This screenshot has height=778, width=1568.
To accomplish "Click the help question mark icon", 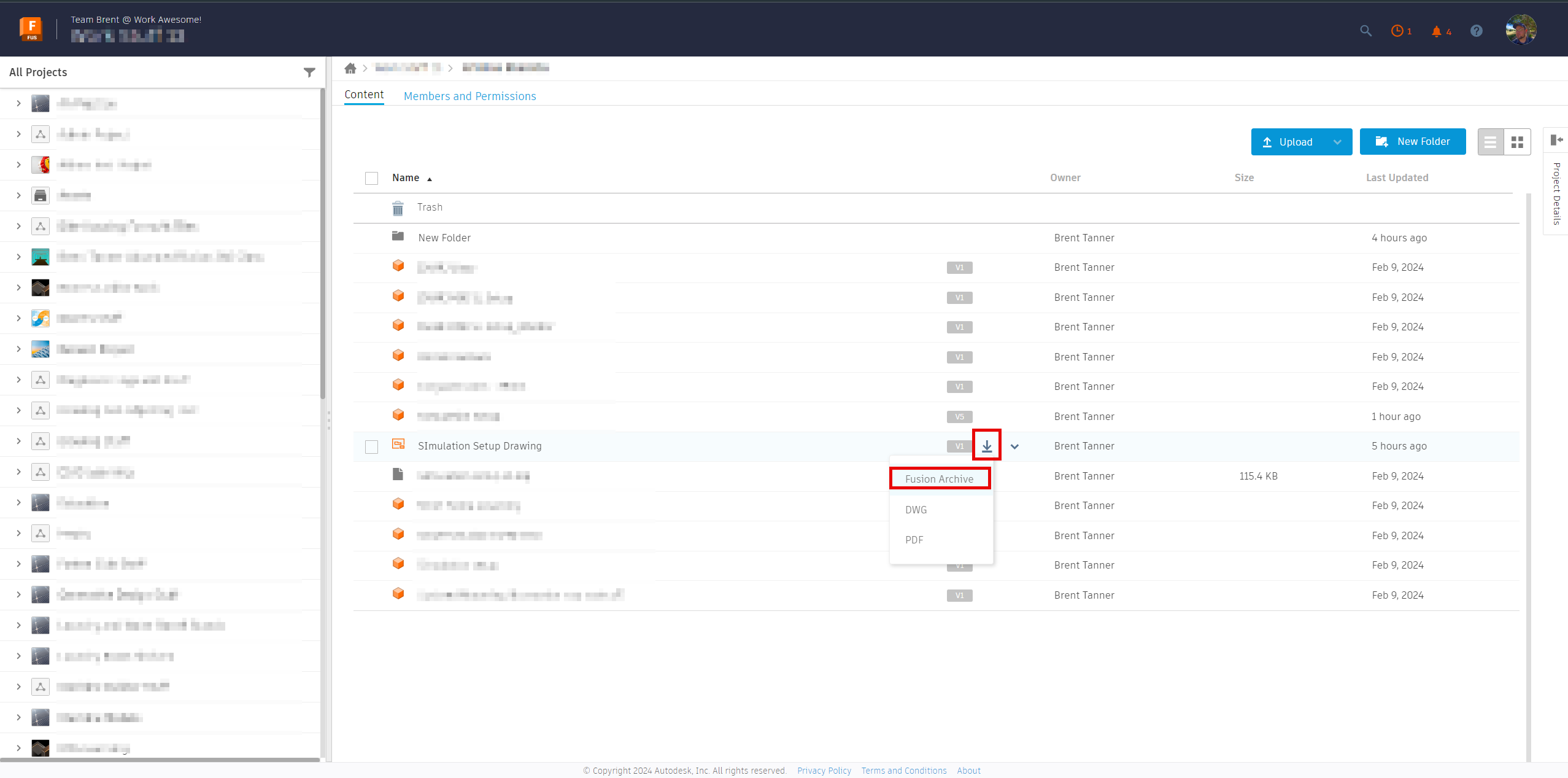I will (x=1477, y=31).
